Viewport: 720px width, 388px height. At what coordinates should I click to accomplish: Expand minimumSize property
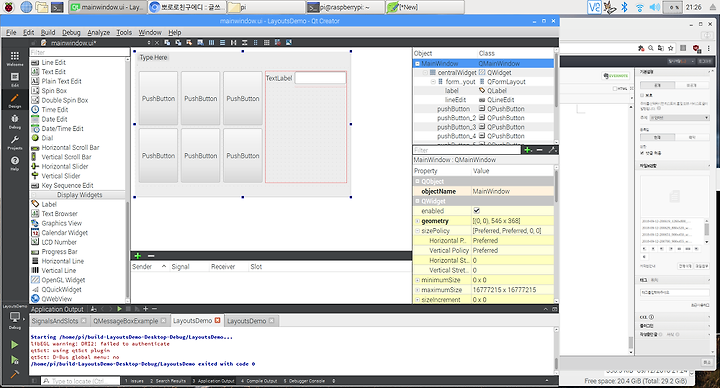[417, 280]
